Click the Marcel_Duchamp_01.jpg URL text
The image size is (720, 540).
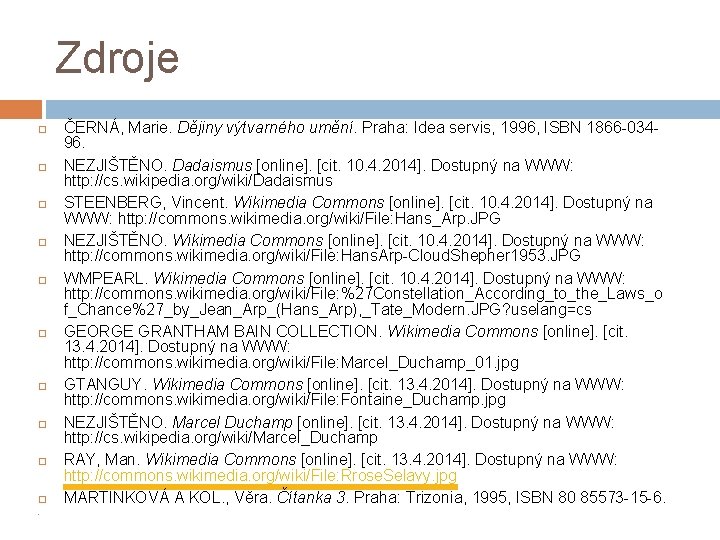click(x=291, y=363)
